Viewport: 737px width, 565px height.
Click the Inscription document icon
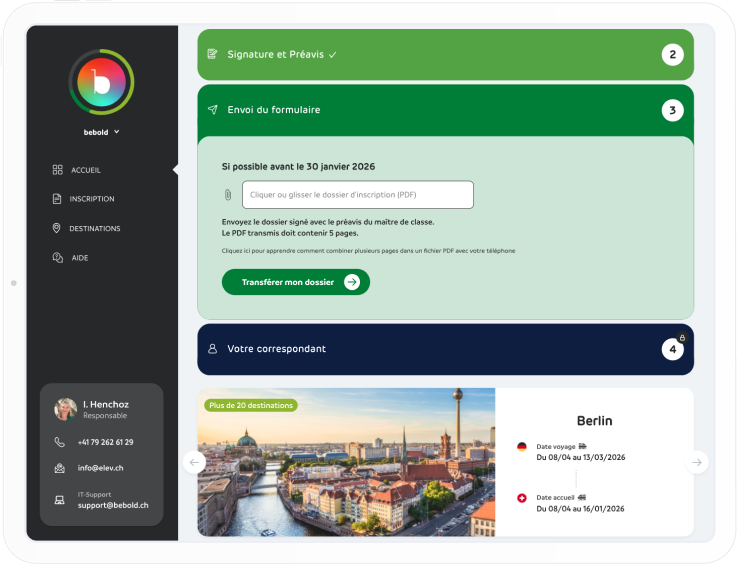coord(57,199)
